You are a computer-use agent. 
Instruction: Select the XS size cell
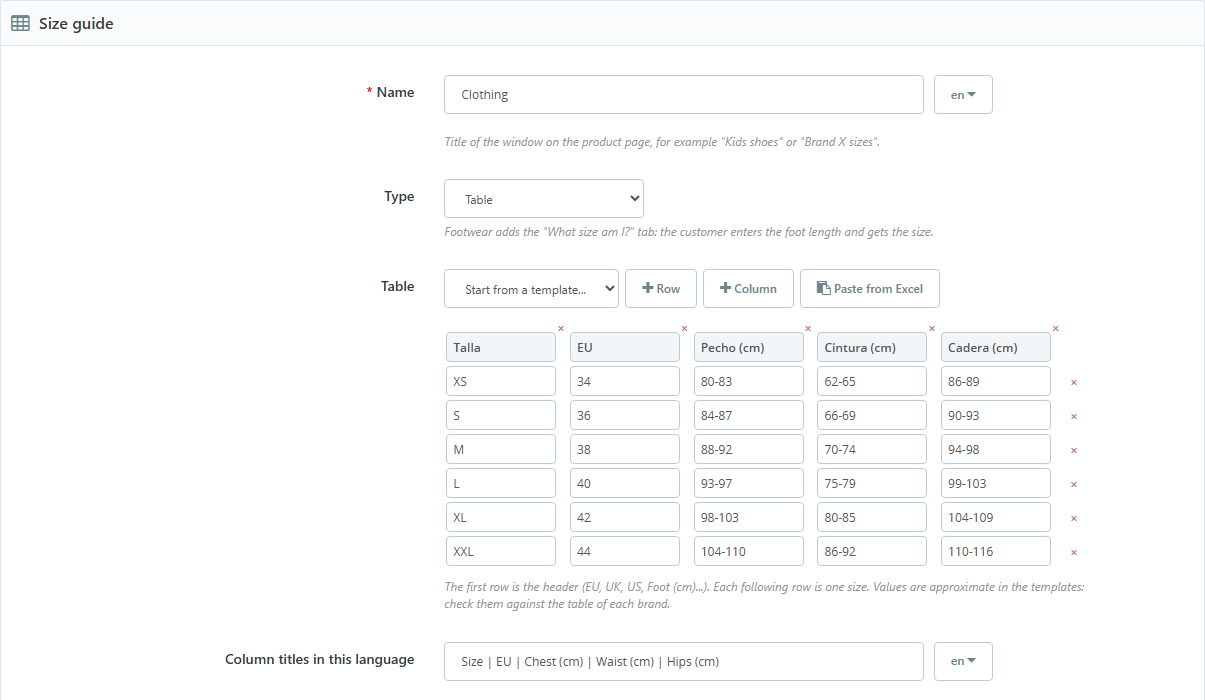(501, 381)
